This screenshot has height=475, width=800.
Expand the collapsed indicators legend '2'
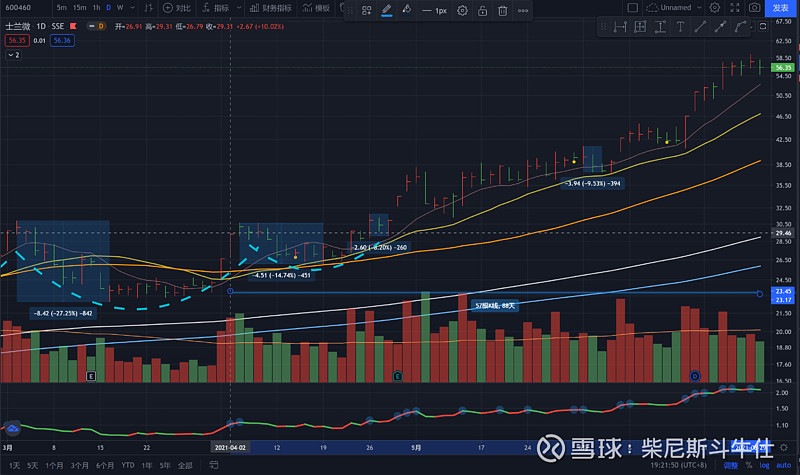coord(14,55)
